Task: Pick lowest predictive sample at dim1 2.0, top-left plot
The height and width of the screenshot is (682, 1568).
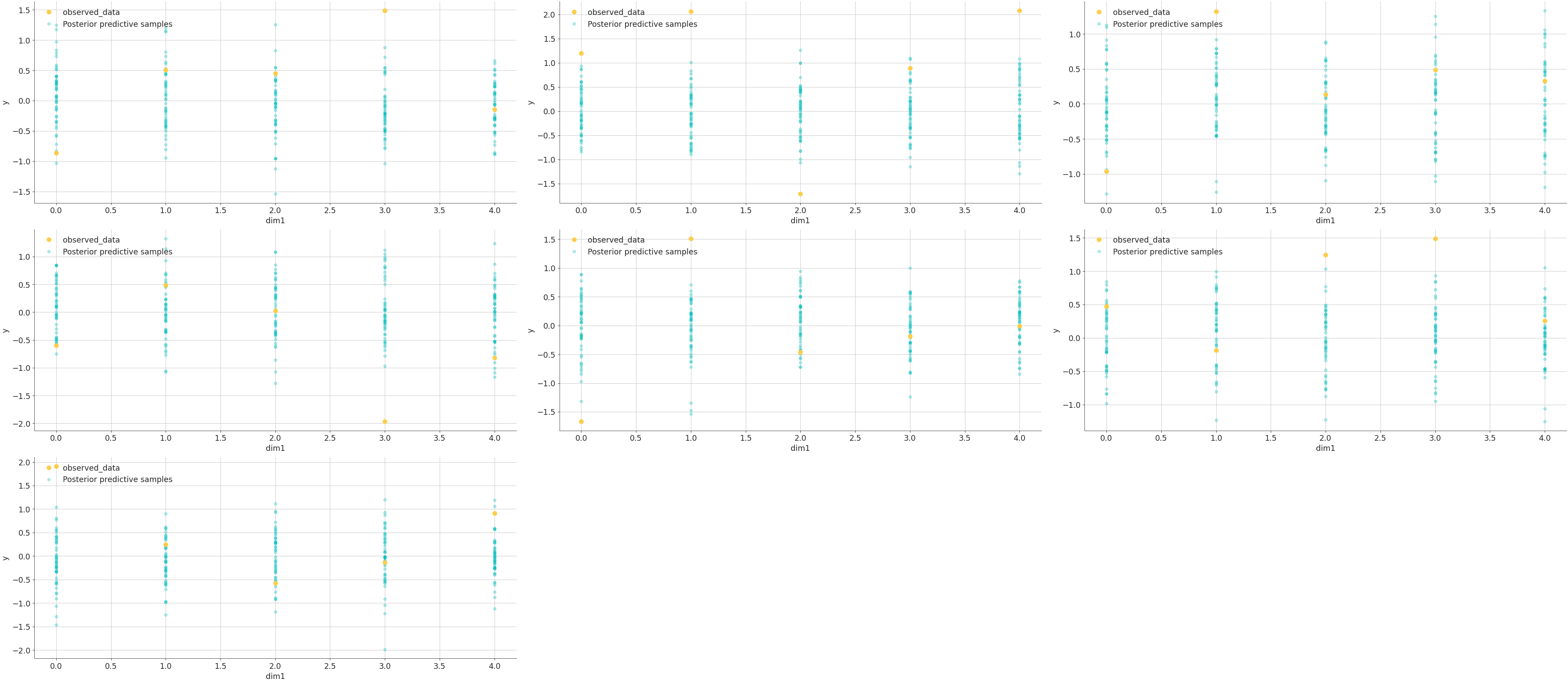Action: tap(275, 194)
